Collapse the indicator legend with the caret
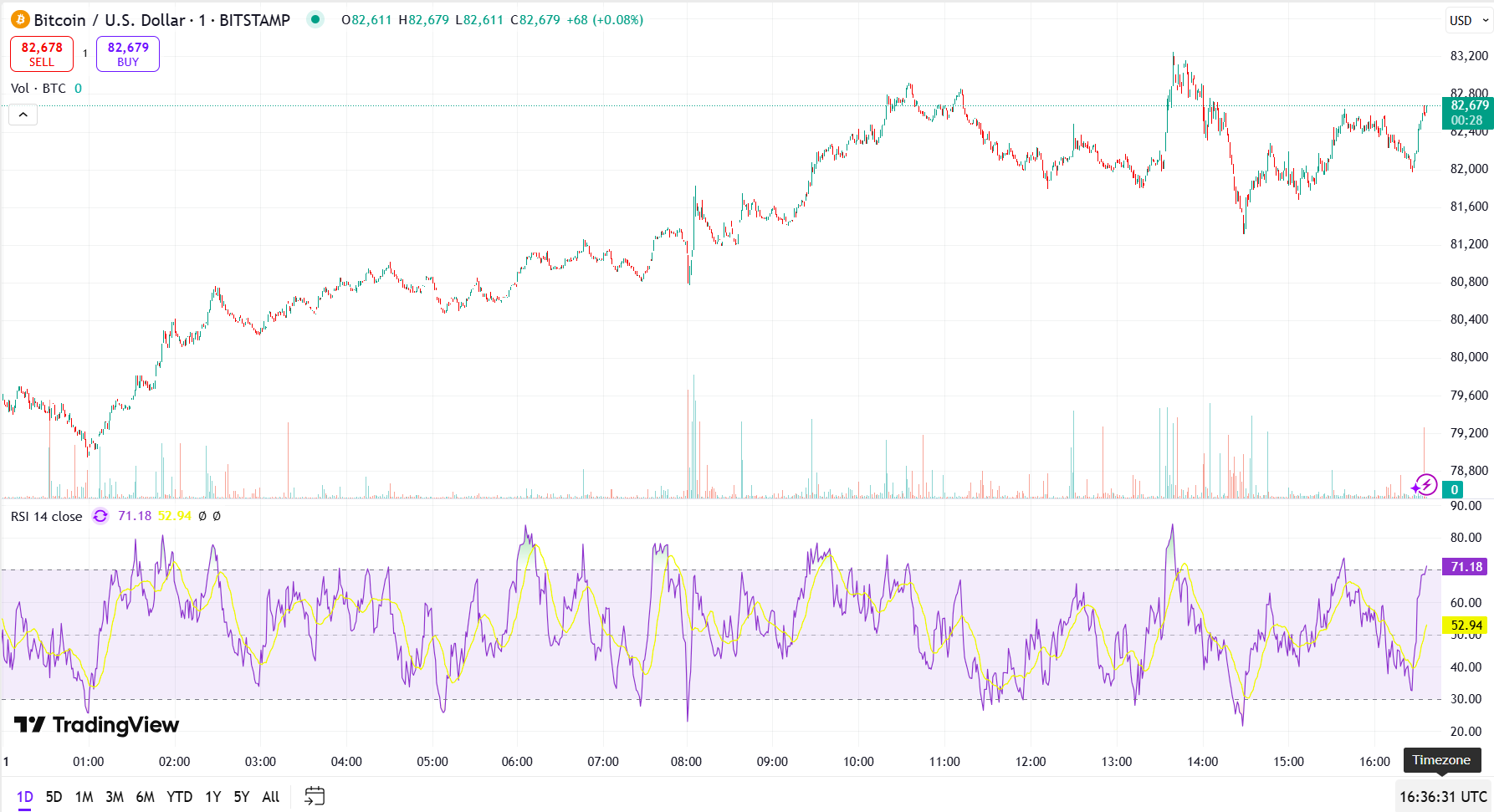This screenshot has height=812, width=1494. tap(23, 115)
